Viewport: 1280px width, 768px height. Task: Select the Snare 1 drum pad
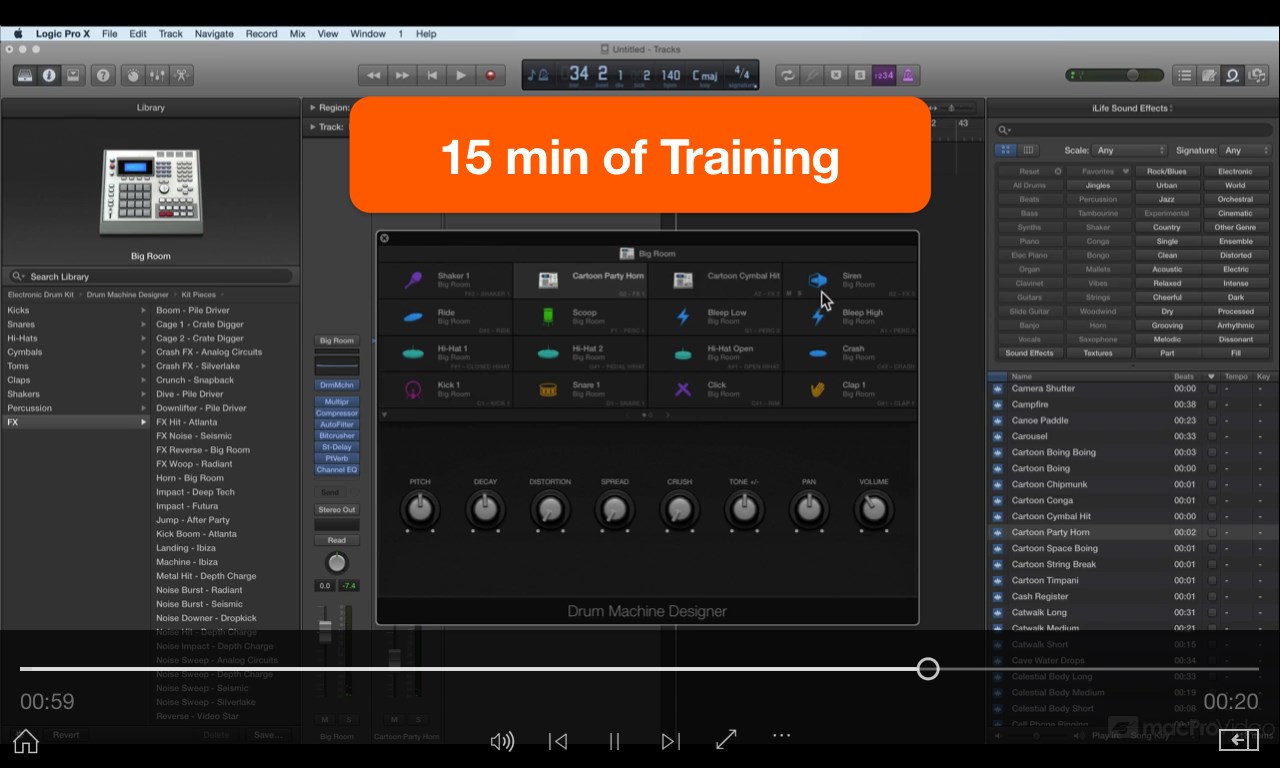(x=581, y=389)
